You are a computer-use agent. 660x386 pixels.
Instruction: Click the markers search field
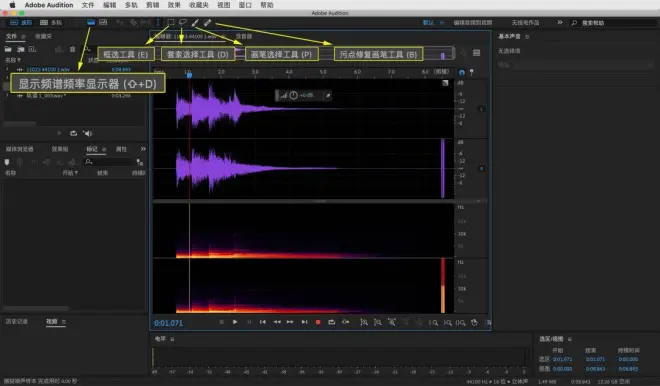click(x=109, y=162)
